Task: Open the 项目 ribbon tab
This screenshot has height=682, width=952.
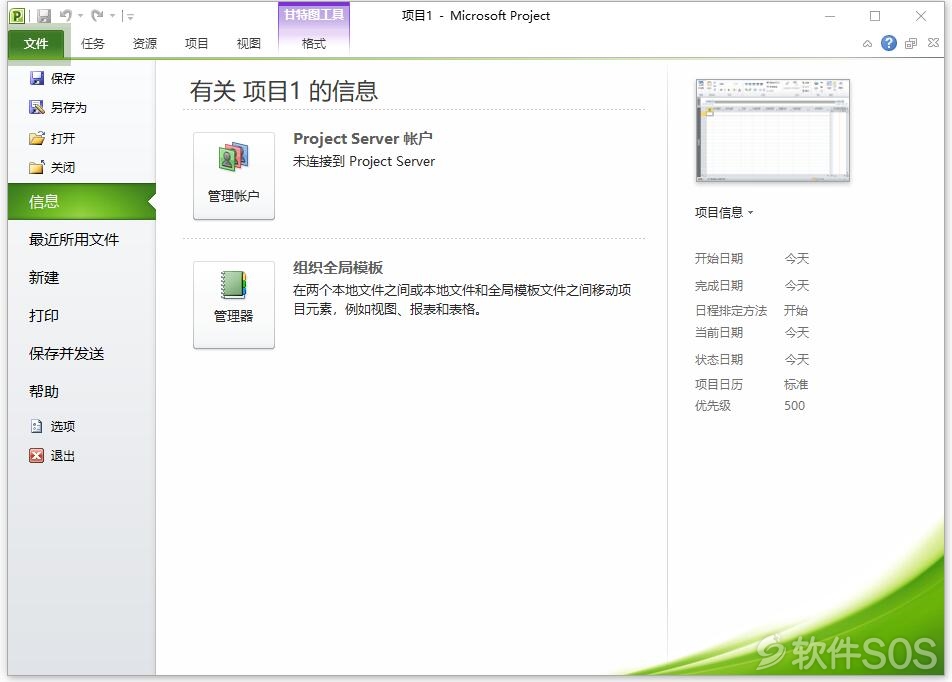Action: [196, 44]
